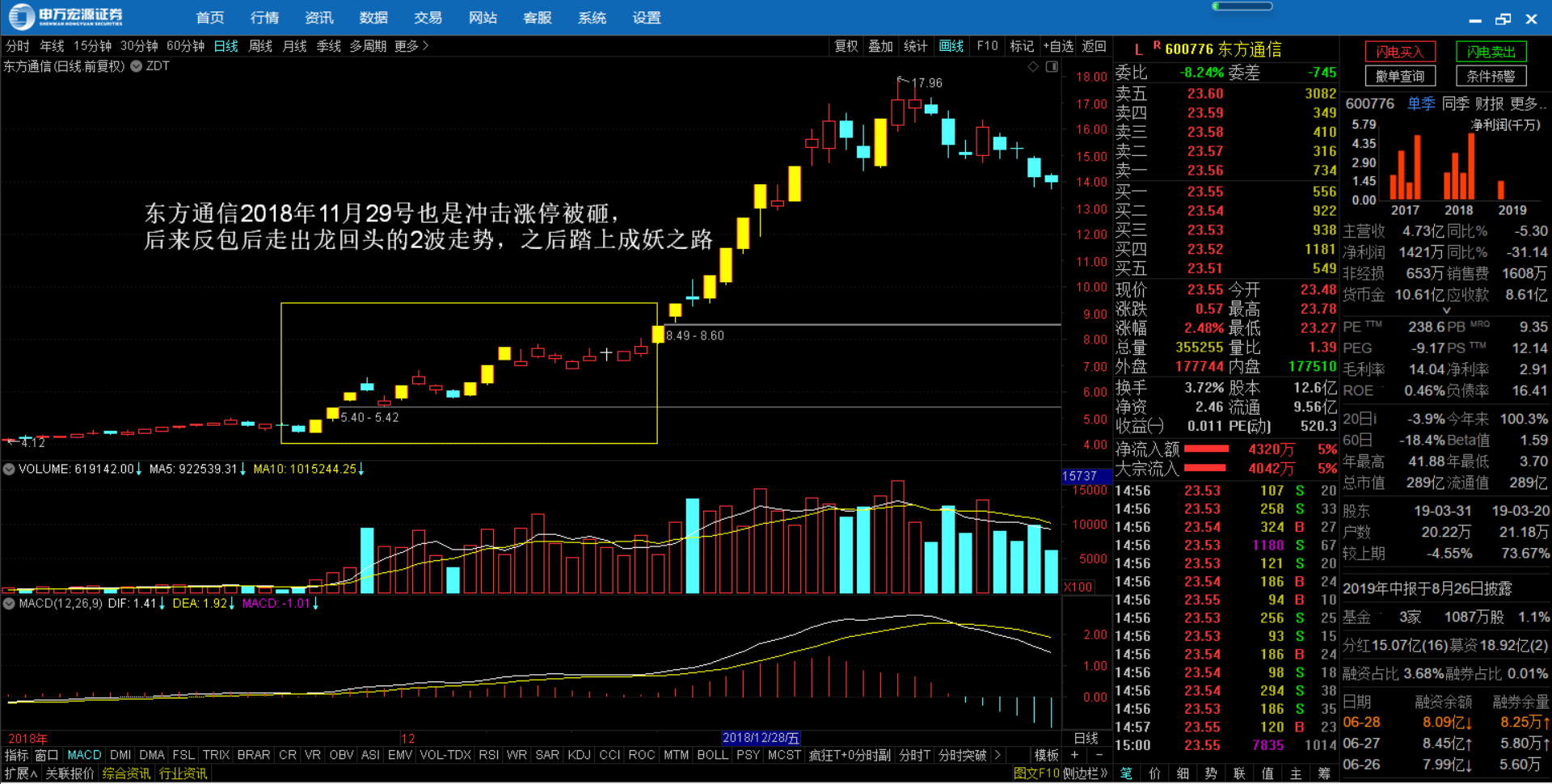Click 闪电买入 quick buy button

click(x=1400, y=52)
